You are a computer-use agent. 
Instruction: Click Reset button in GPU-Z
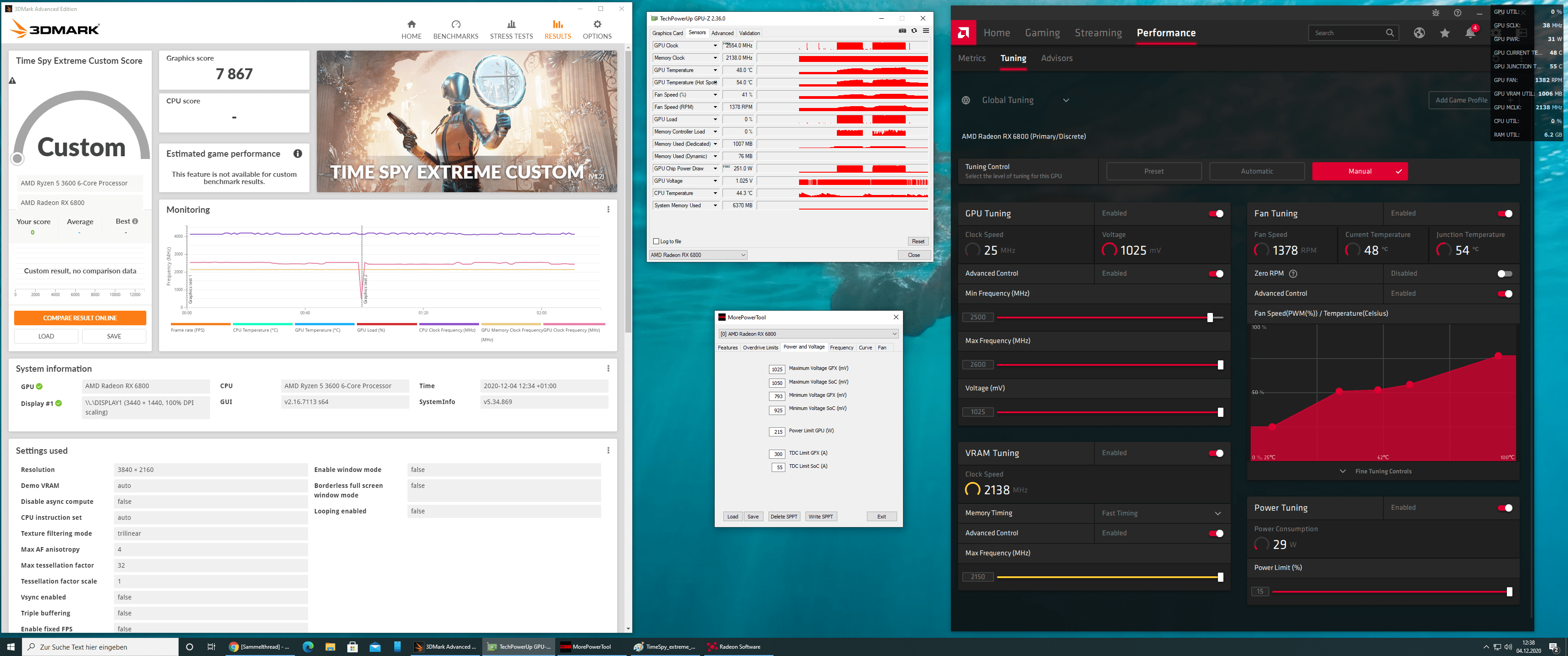917,241
